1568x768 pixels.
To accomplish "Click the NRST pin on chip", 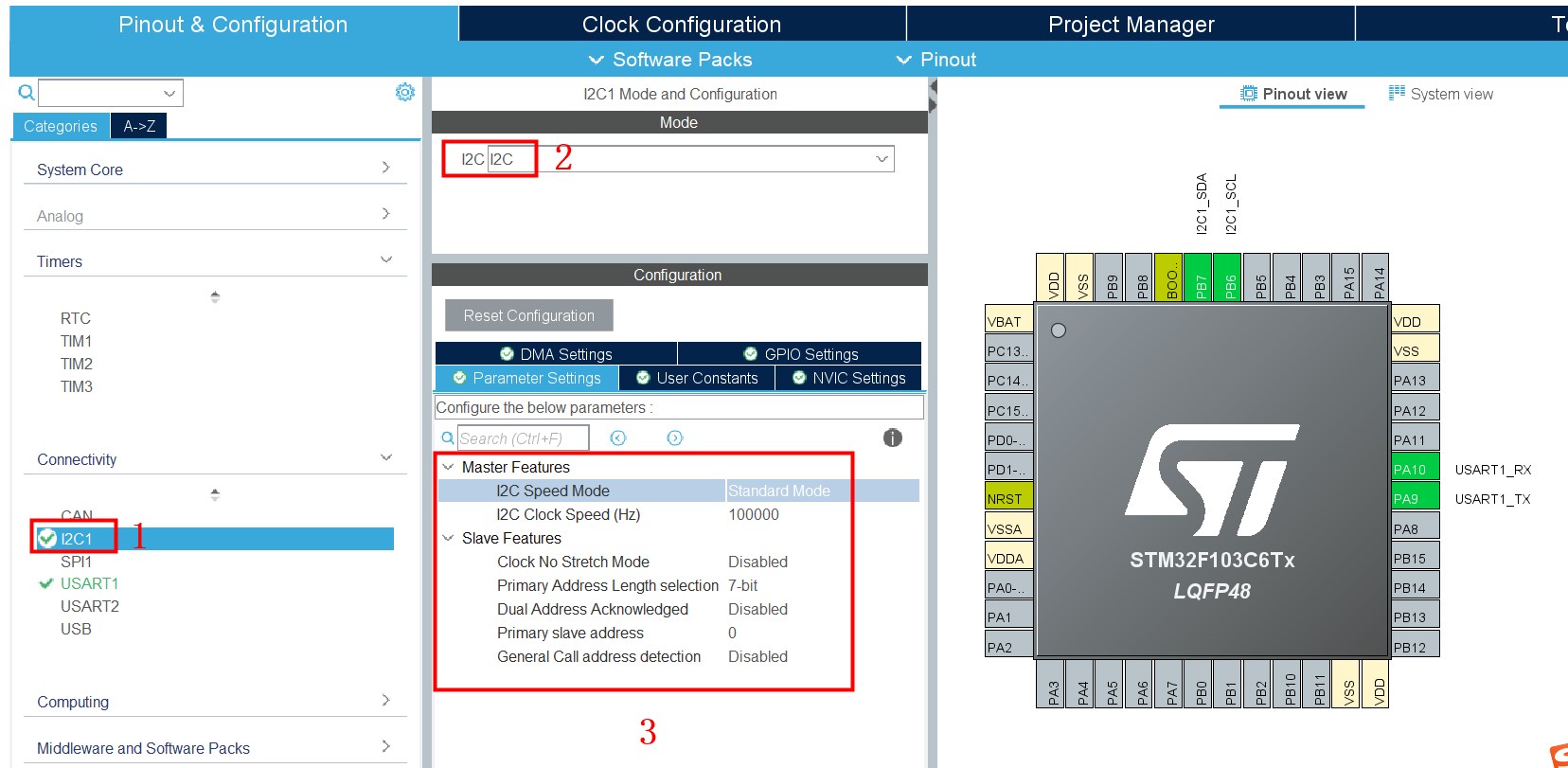I will click(1009, 498).
